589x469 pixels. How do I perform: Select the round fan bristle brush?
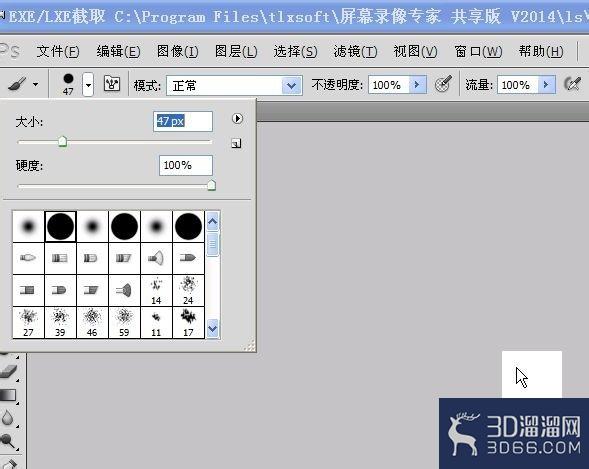(x=156, y=258)
